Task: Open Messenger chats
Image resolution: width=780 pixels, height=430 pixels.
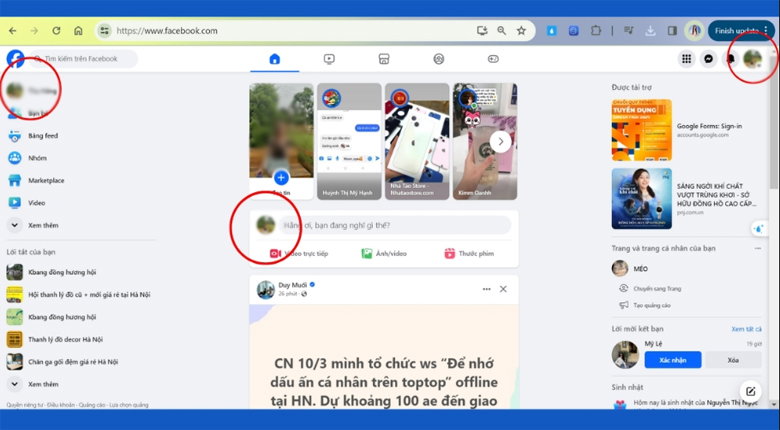Action: (x=708, y=59)
